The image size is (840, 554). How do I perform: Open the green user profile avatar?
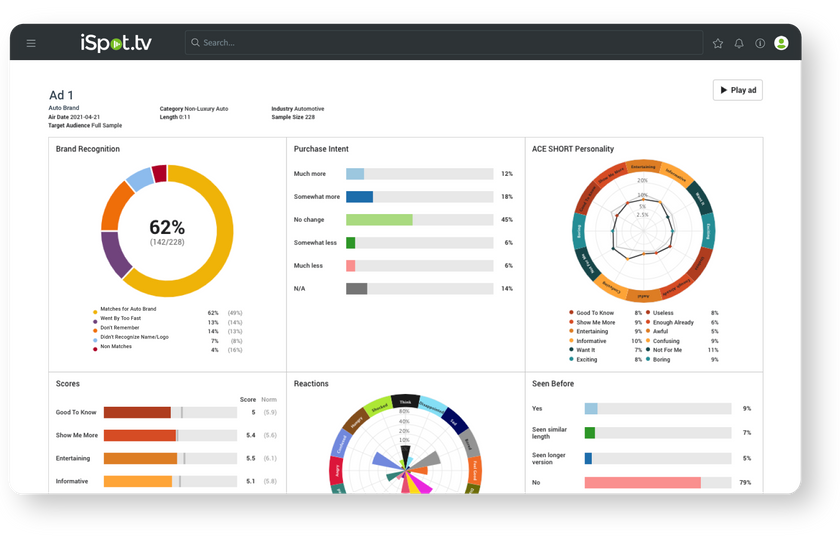coord(781,43)
